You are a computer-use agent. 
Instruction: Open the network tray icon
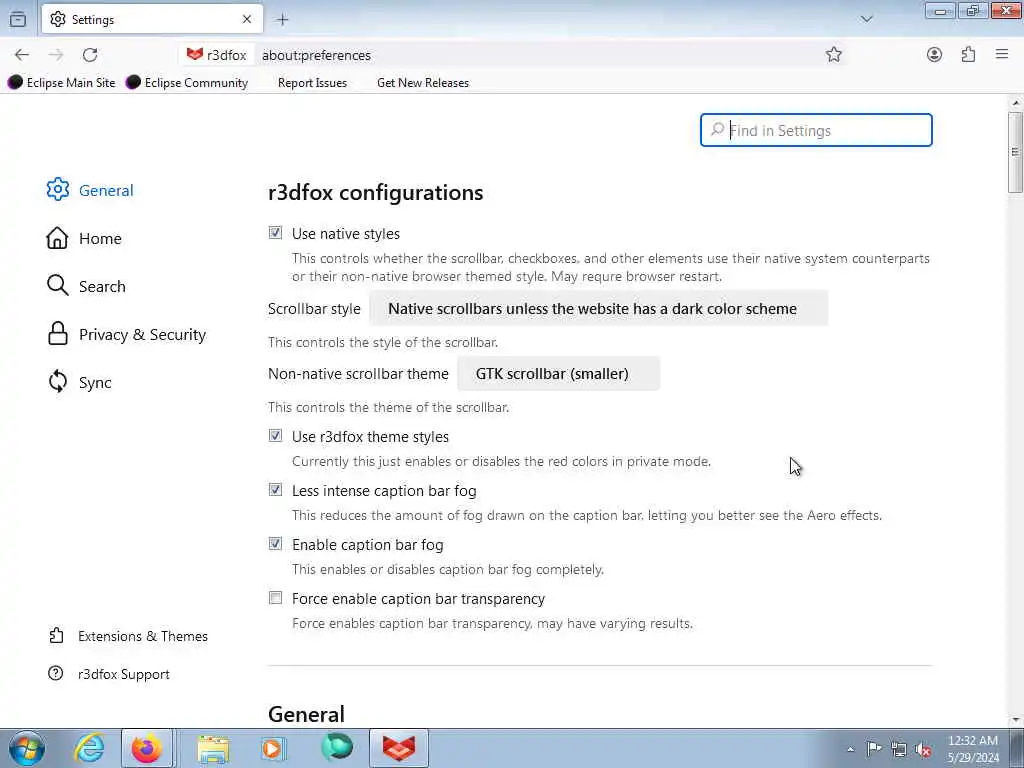pos(899,749)
